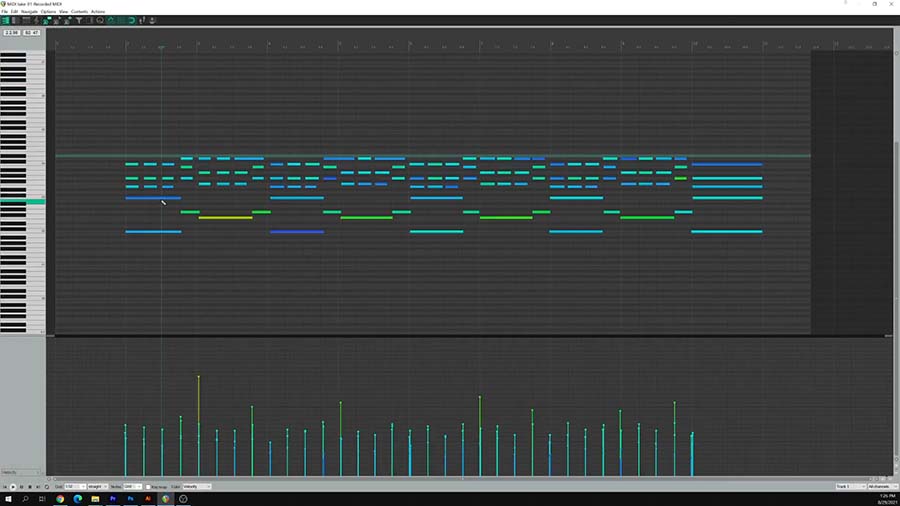
Task: Click the rectangle icon right of the funnel
Action: (89, 20)
